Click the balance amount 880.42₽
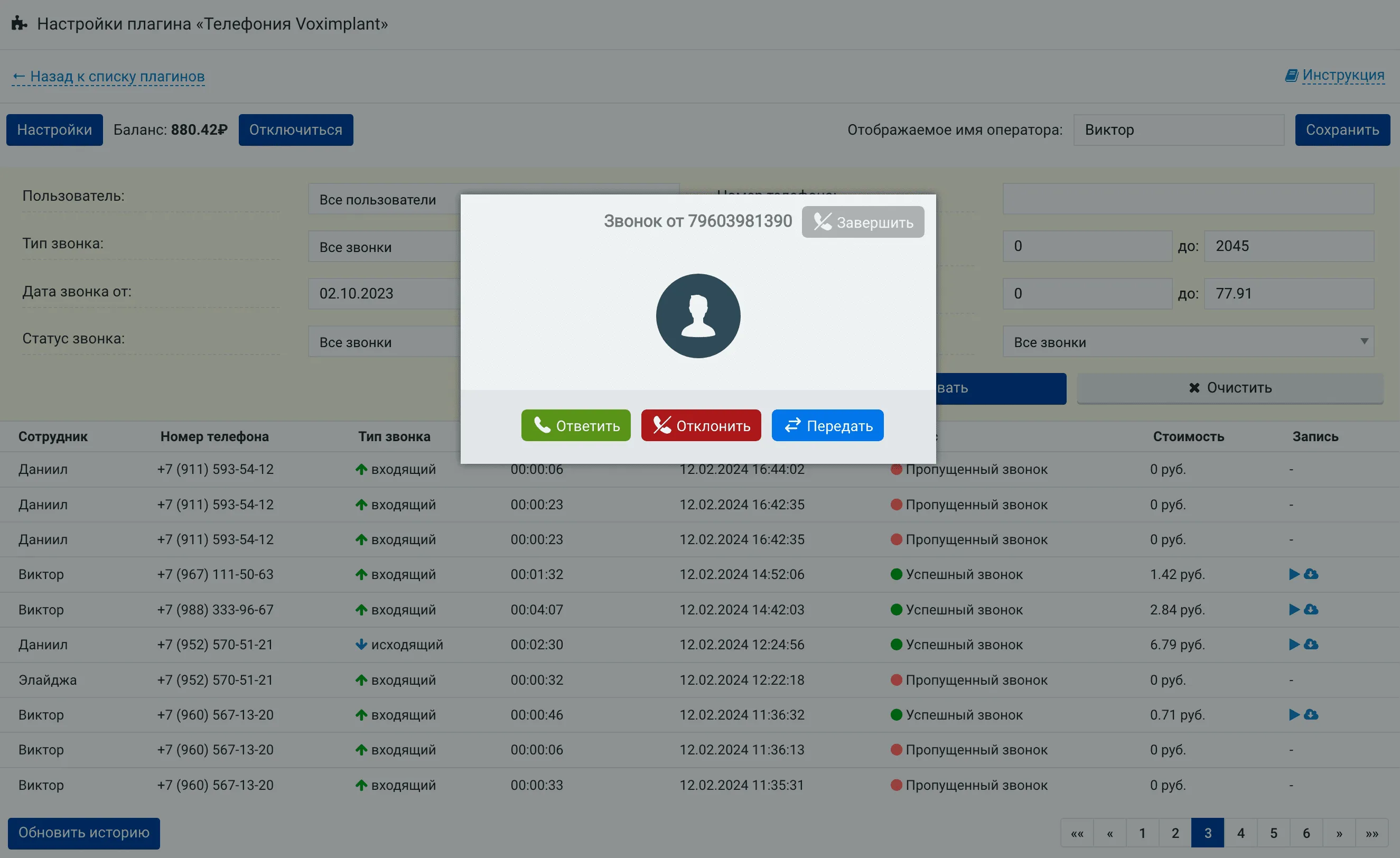 199,129
